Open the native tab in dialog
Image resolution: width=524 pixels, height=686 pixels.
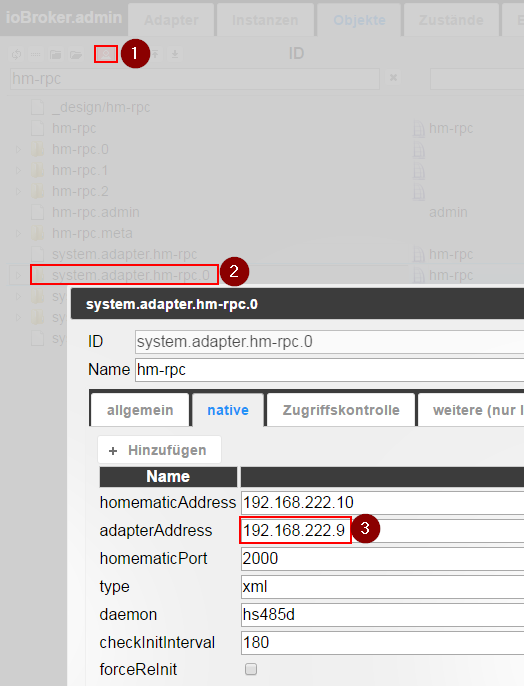[x=228, y=410]
